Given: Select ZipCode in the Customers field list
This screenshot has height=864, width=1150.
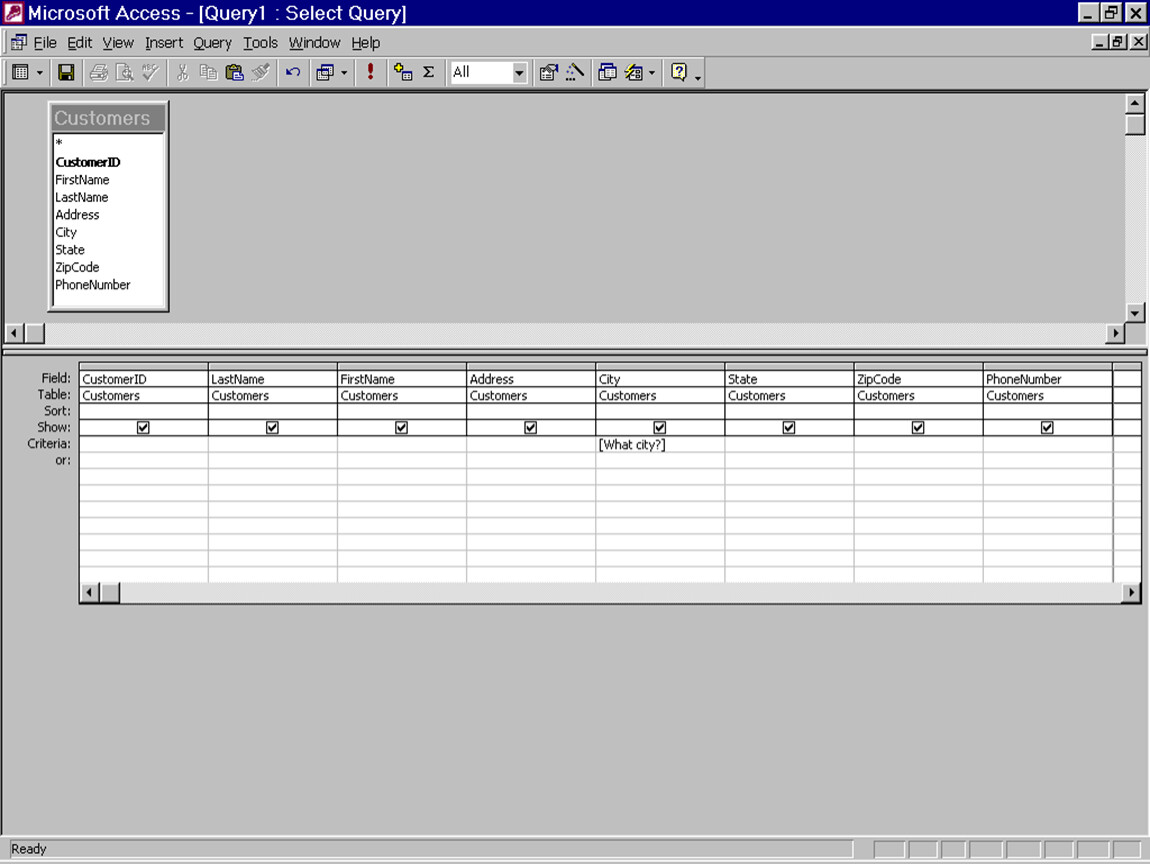Looking at the screenshot, I should (108, 267).
